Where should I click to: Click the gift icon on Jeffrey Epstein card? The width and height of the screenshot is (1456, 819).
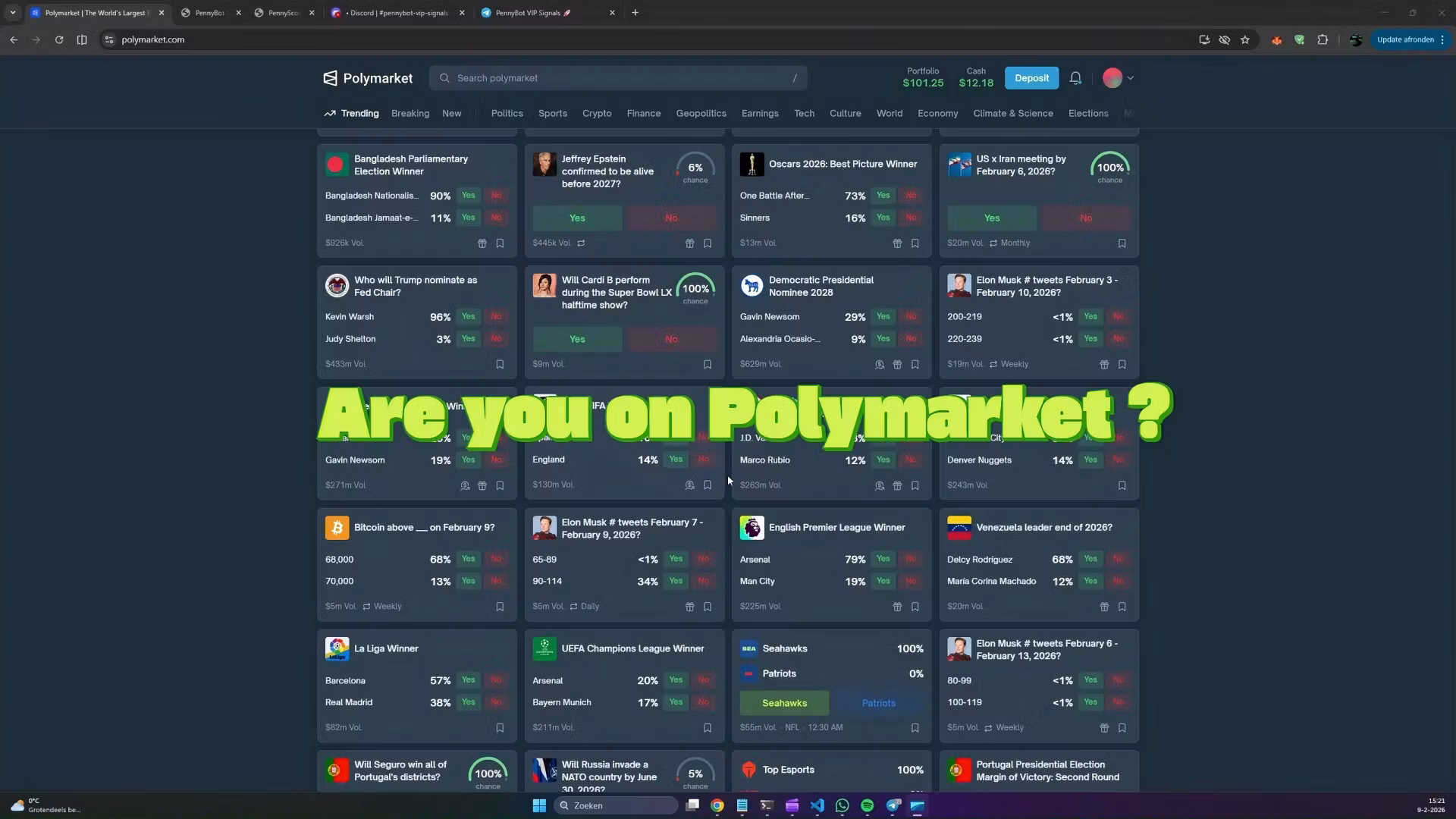689,243
